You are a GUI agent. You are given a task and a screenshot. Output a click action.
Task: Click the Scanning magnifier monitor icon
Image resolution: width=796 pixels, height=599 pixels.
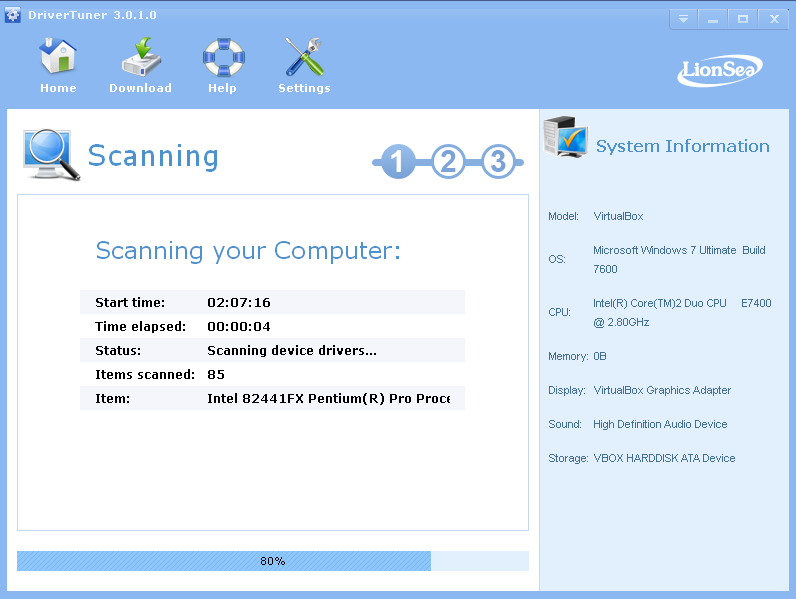click(x=51, y=154)
